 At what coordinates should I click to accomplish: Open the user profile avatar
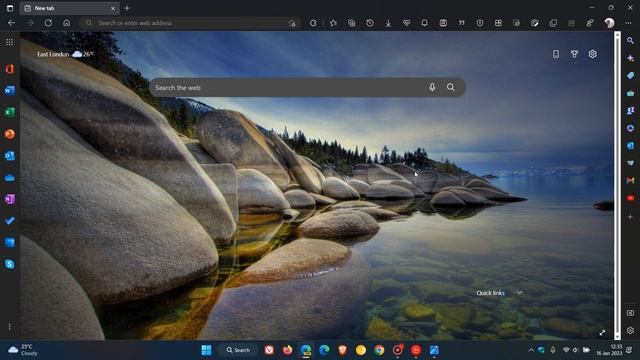click(x=609, y=23)
